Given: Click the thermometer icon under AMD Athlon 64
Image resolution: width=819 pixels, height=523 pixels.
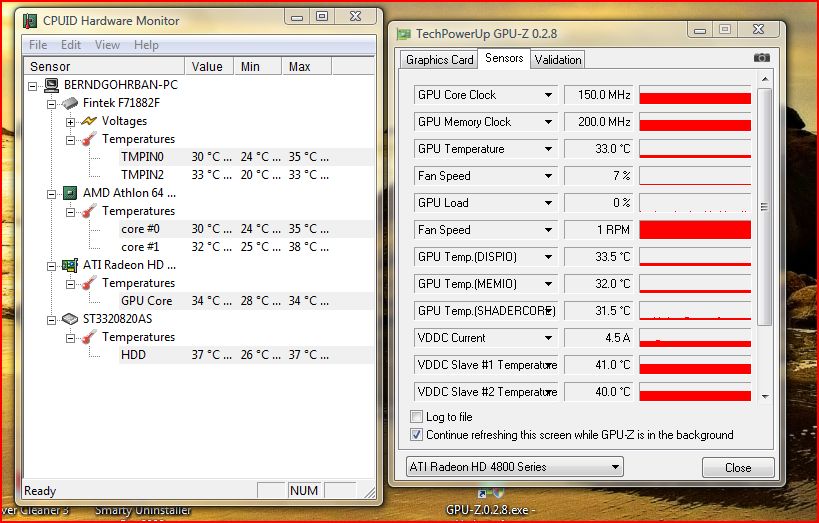Looking at the screenshot, I should click(x=89, y=211).
